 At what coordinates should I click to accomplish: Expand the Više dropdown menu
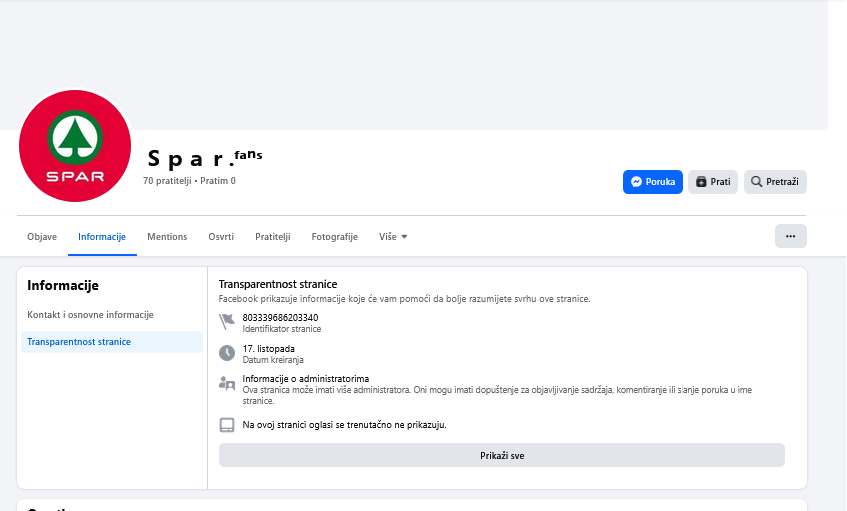393,237
